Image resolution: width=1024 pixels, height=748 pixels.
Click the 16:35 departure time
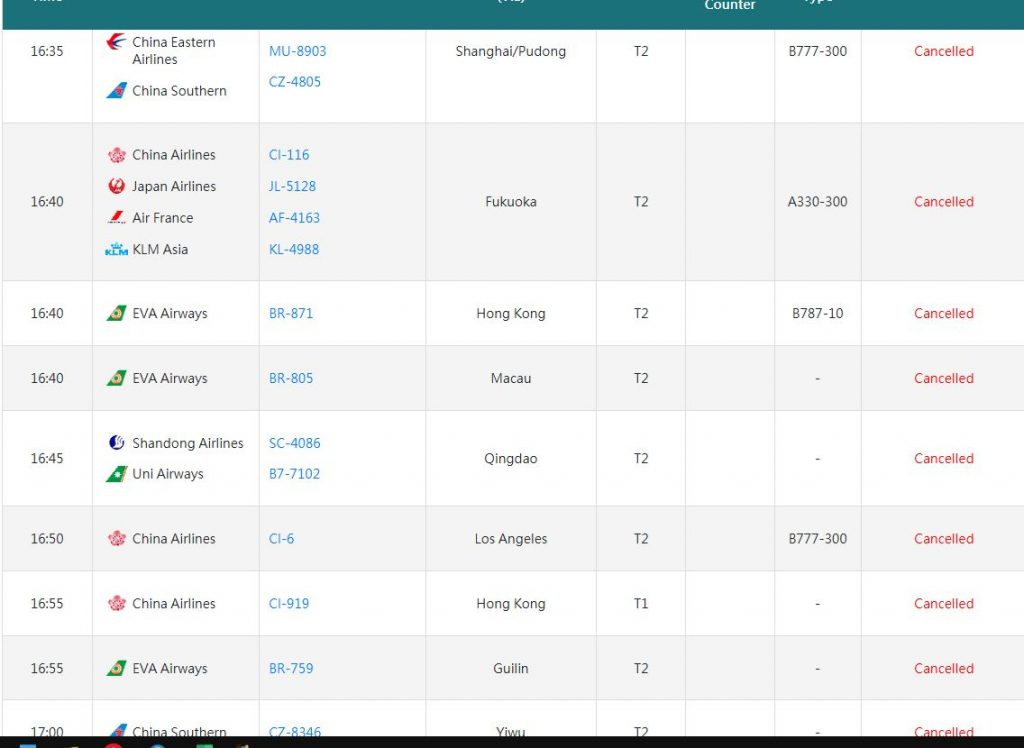pyautogui.click(x=47, y=51)
